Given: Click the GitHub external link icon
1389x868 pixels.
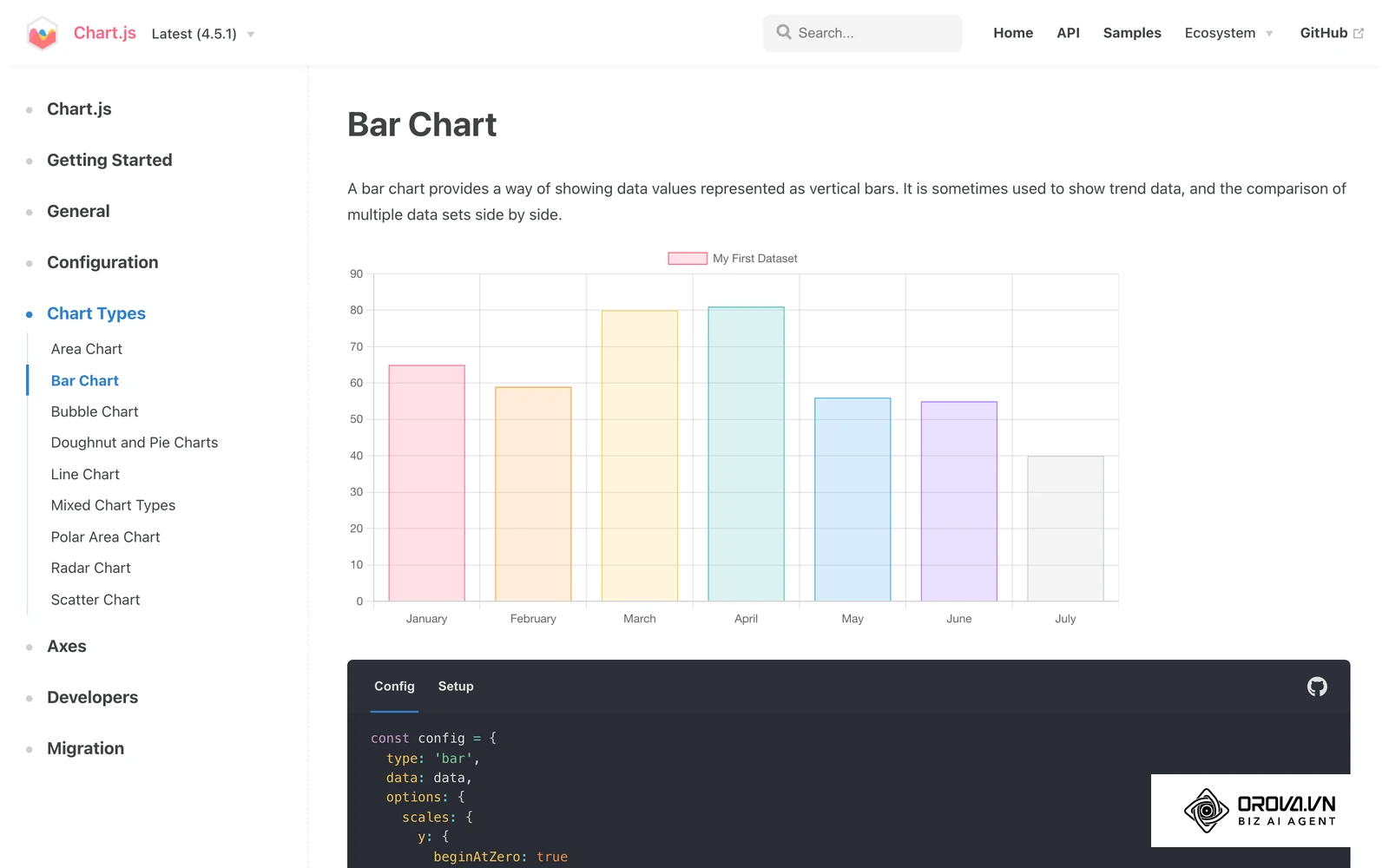Looking at the screenshot, I should point(1359,33).
